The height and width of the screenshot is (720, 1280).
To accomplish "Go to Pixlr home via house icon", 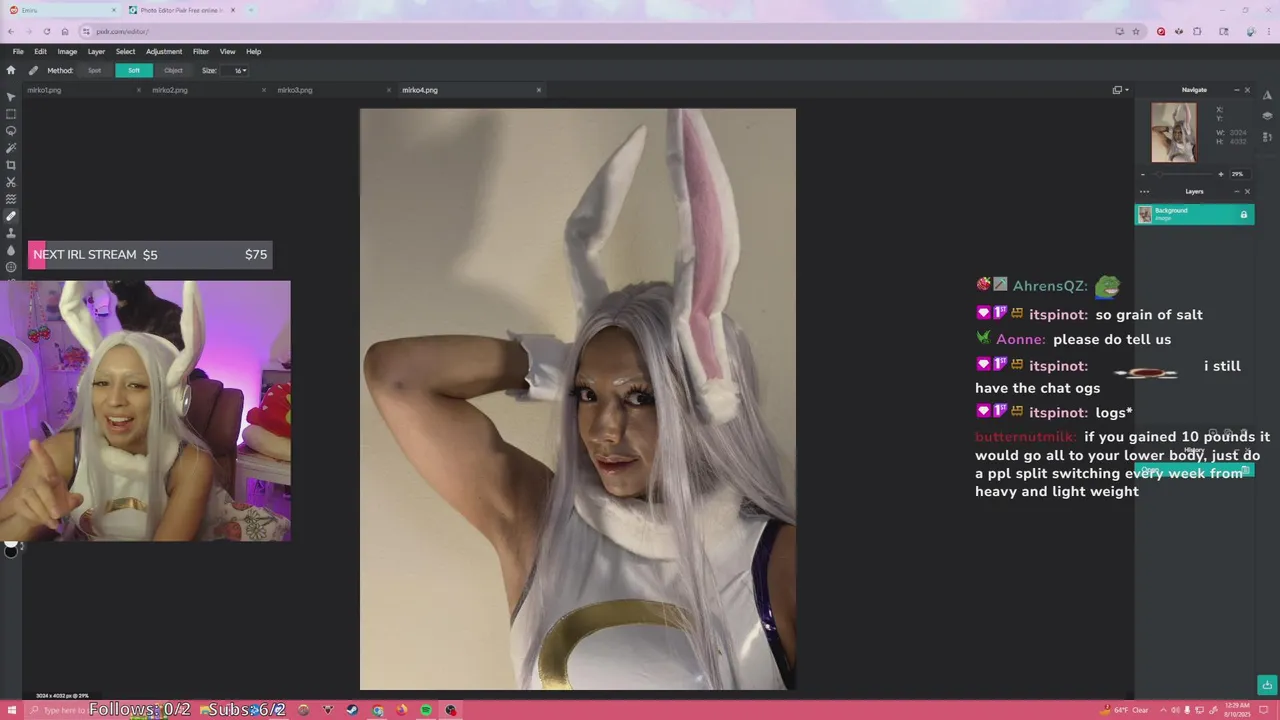I will tap(11, 70).
